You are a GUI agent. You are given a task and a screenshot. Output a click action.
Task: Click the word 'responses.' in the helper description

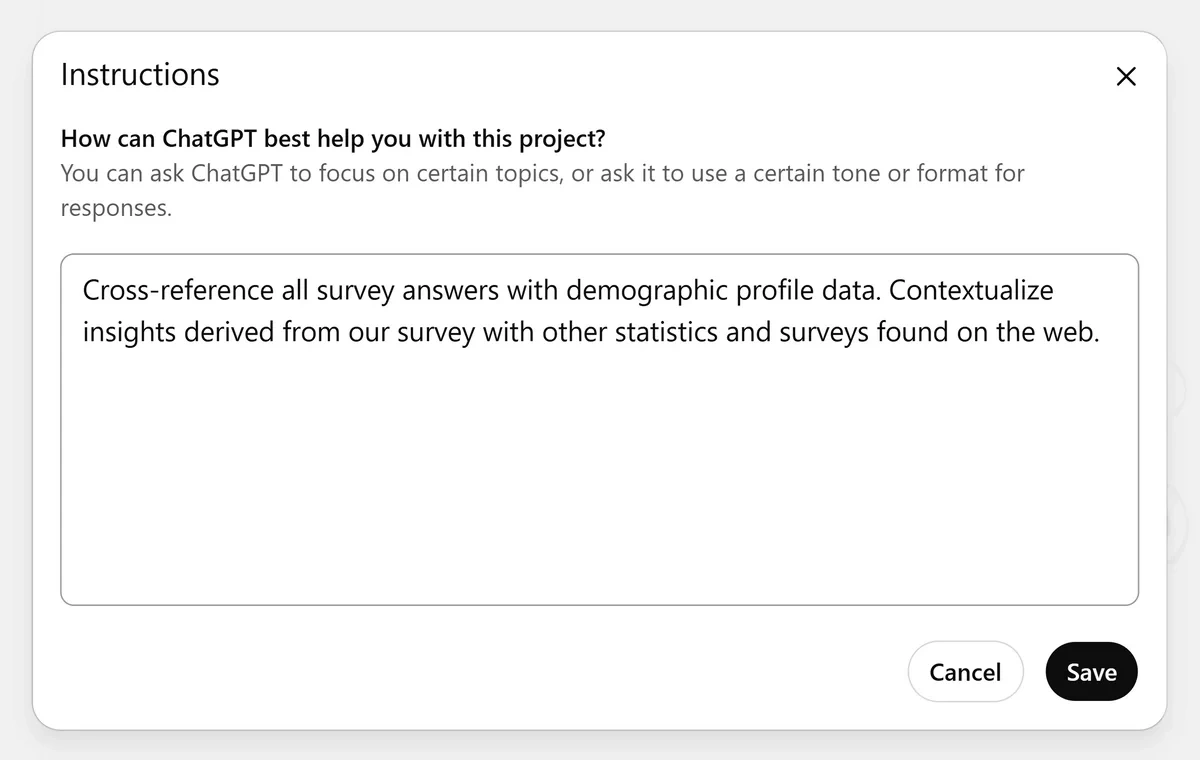tap(116, 208)
